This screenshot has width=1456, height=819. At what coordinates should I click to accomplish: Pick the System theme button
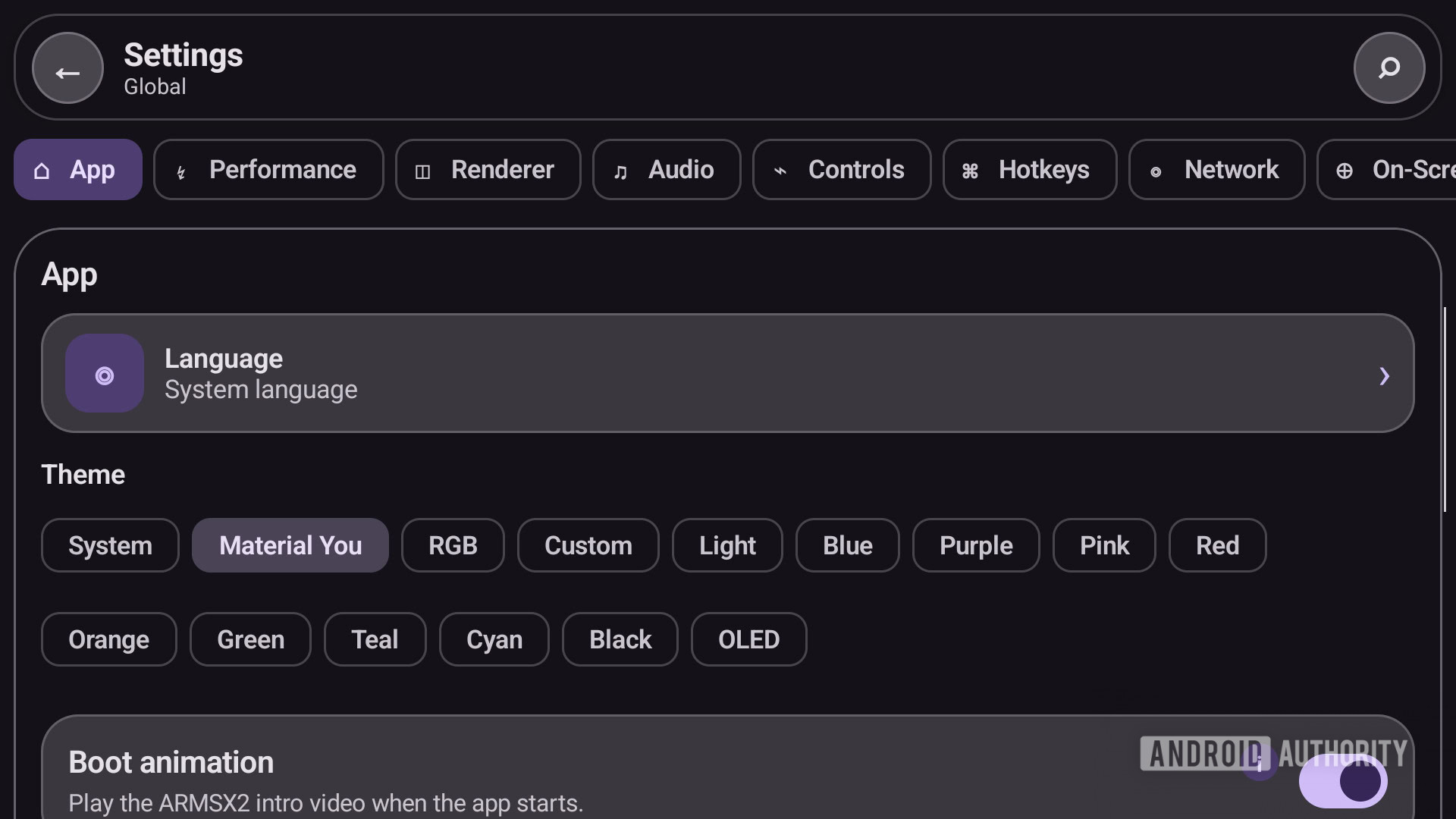coord(110,545)
